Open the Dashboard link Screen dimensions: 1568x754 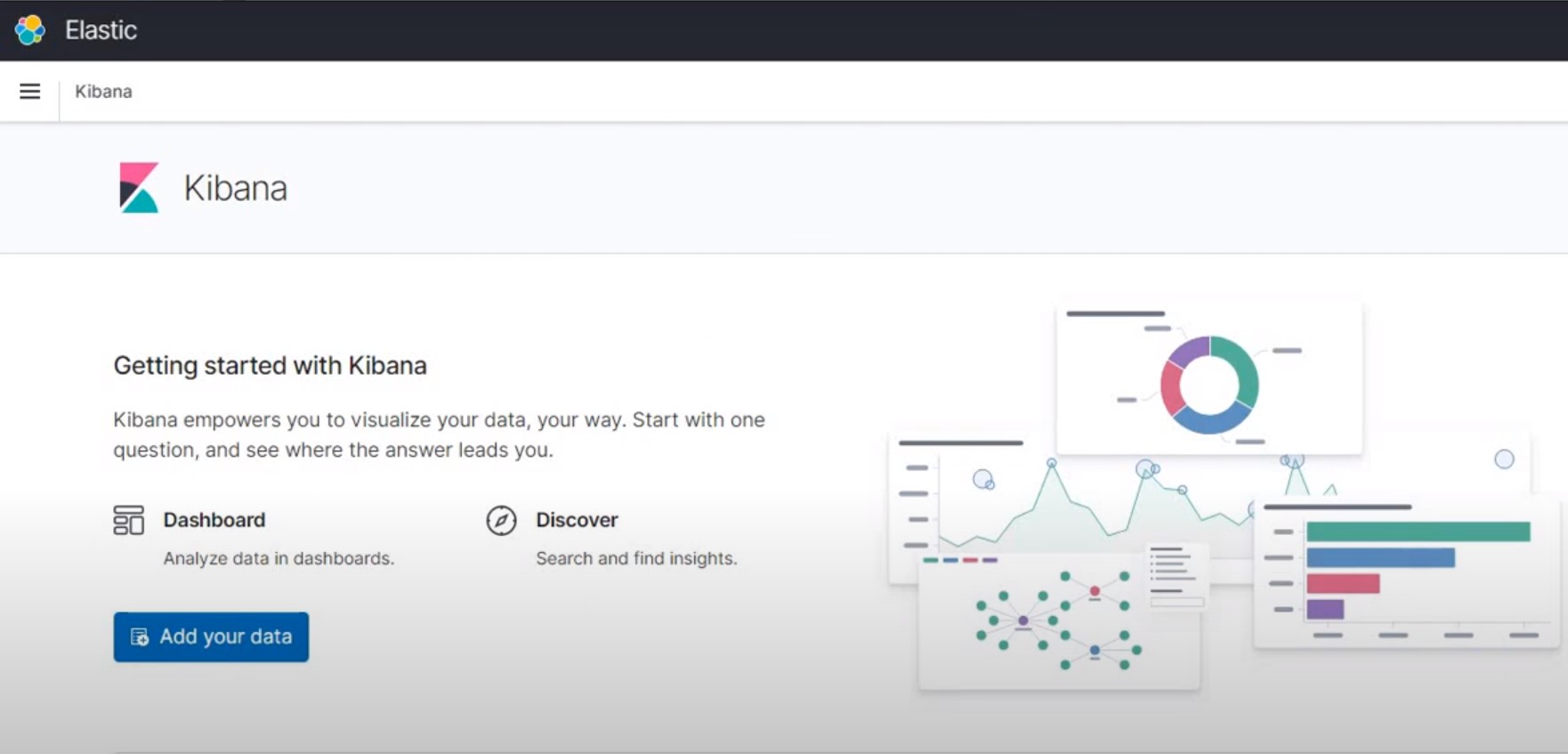pos(214,520)
